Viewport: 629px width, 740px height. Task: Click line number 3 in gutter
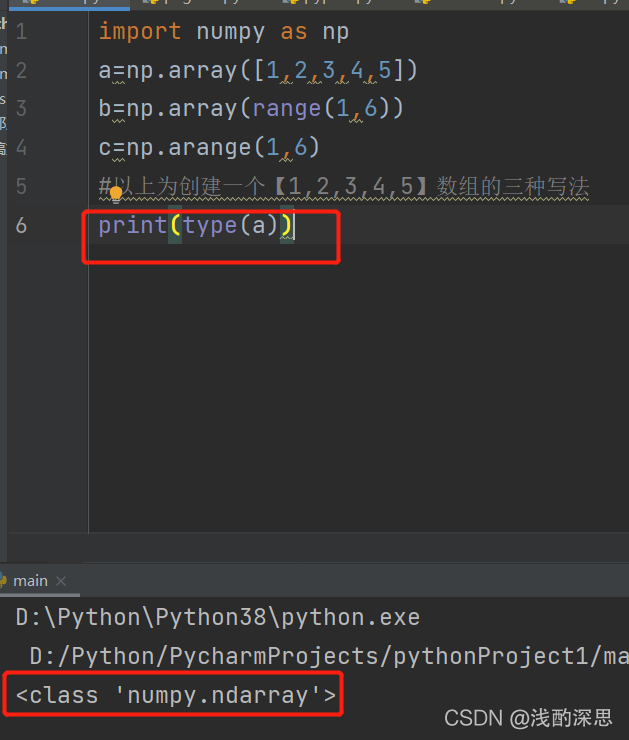tap(21, 109)
